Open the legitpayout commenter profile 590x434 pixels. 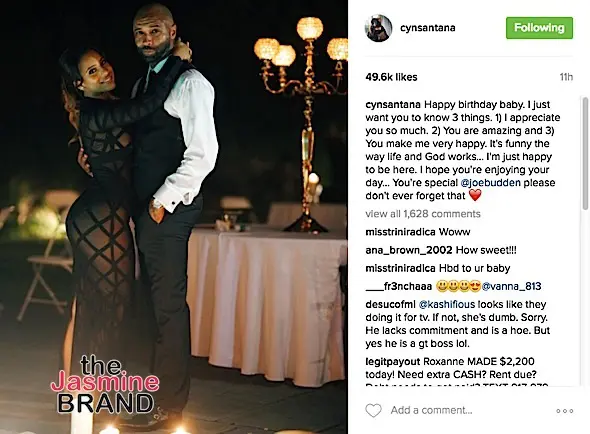(392, 362)
